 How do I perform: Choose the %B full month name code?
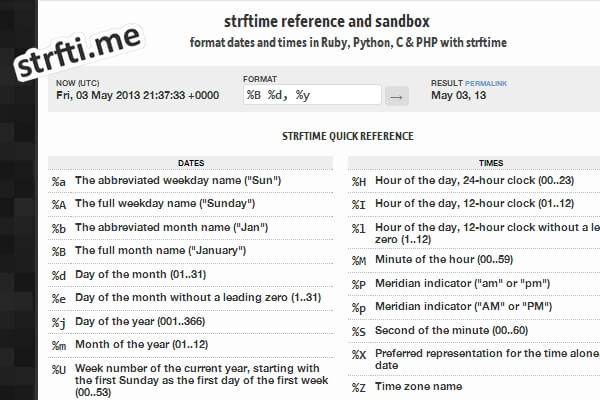(59, 251)
